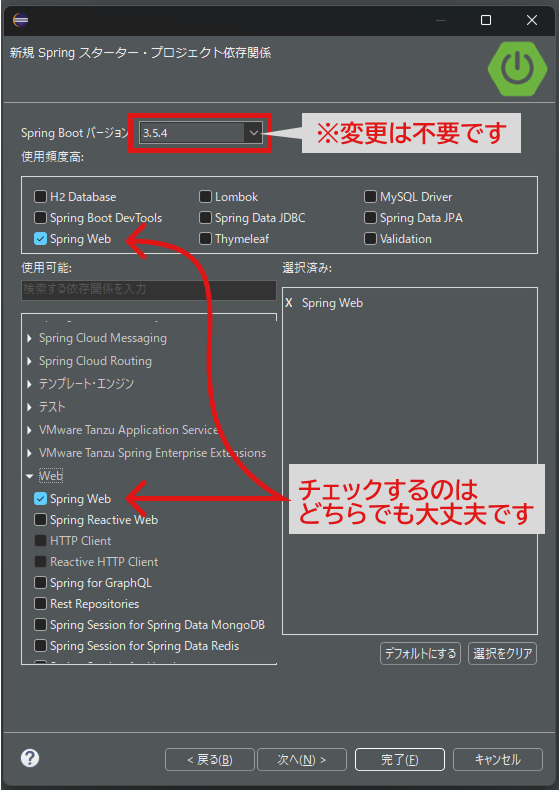The width and height of the screenshot is (559, 790).
Task: Click the help question mark icon
Action: 30,758
